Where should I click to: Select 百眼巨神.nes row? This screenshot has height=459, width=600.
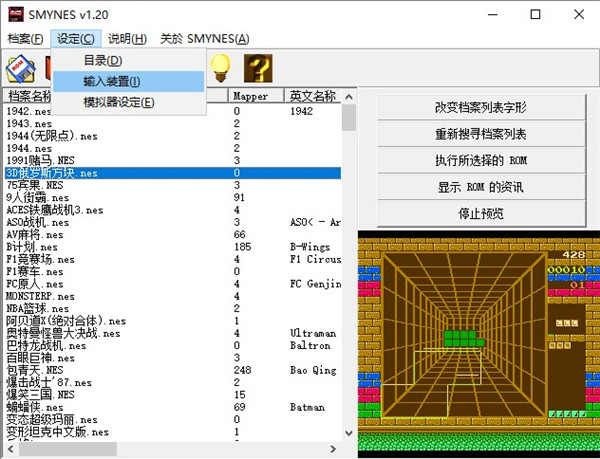tap(173, 358)
